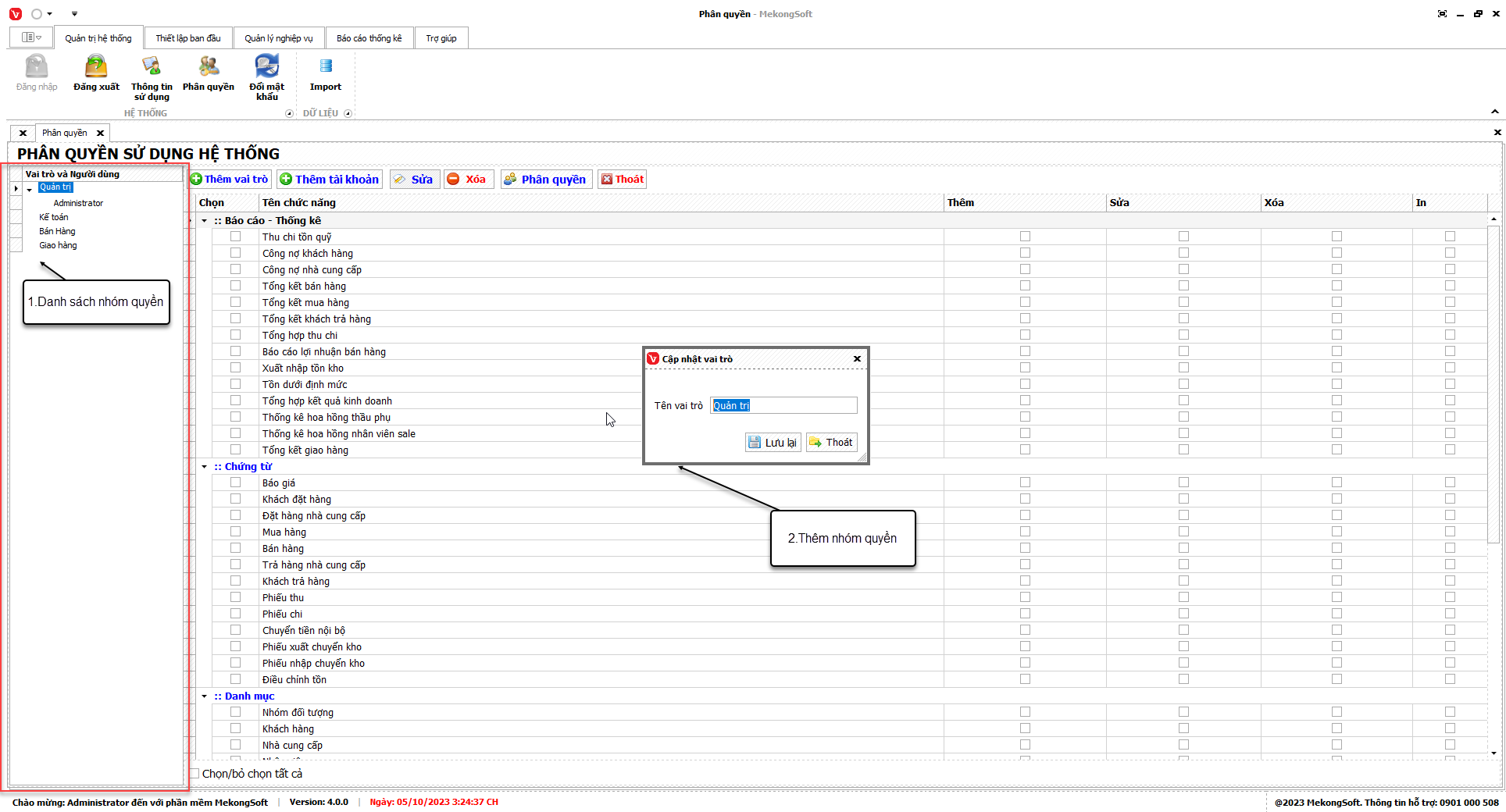Click the Thoát button in Cập nhật vai trò dialog

(x=831, y=443)
